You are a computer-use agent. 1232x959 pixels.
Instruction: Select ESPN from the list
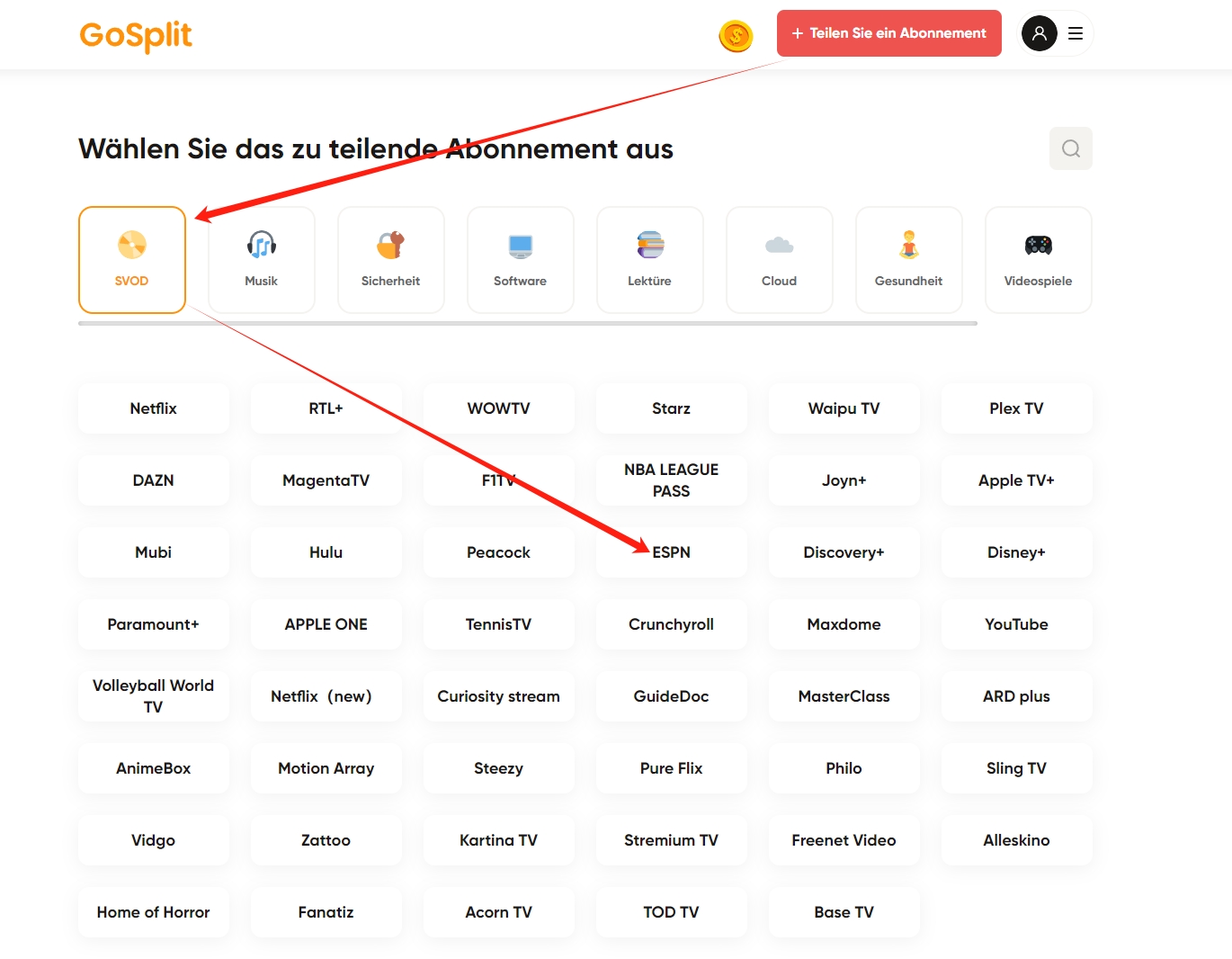pyautogui.click(x=672, y=552)
